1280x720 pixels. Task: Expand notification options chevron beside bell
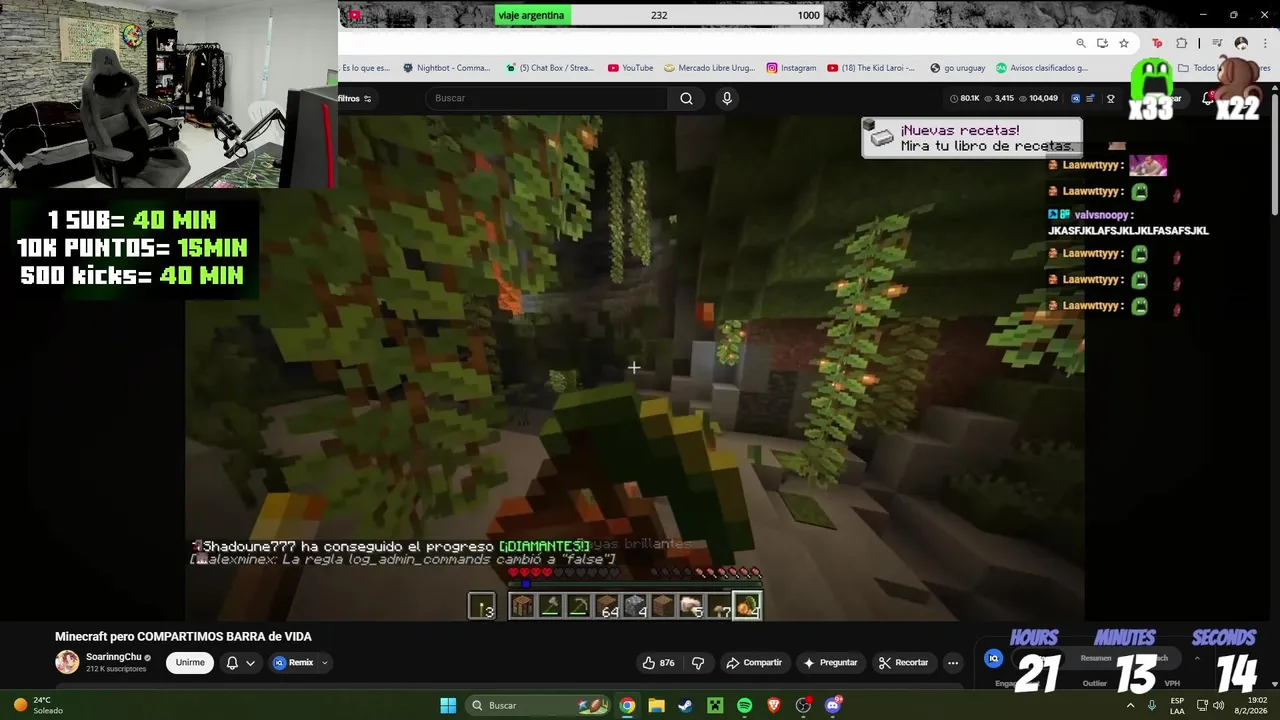pyautogui.click(x=250, y=662)
